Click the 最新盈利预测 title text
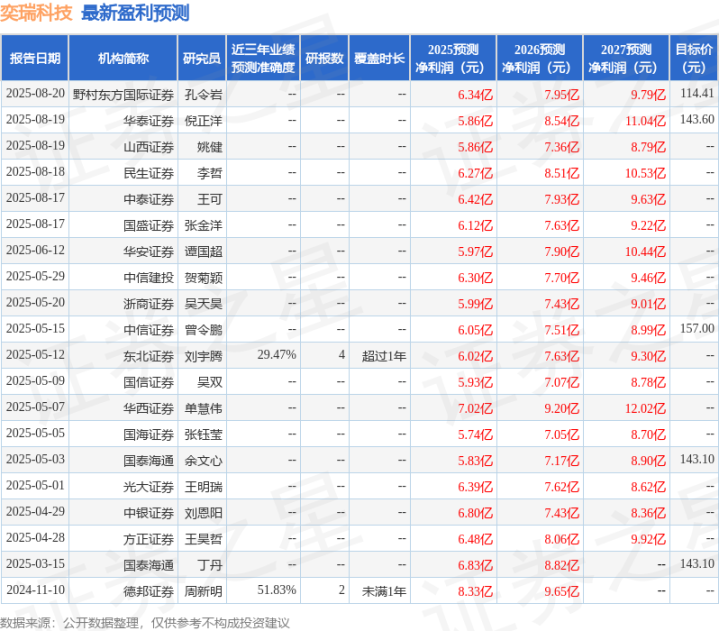This screenshot has height=631, width=719. click(135, 13)
